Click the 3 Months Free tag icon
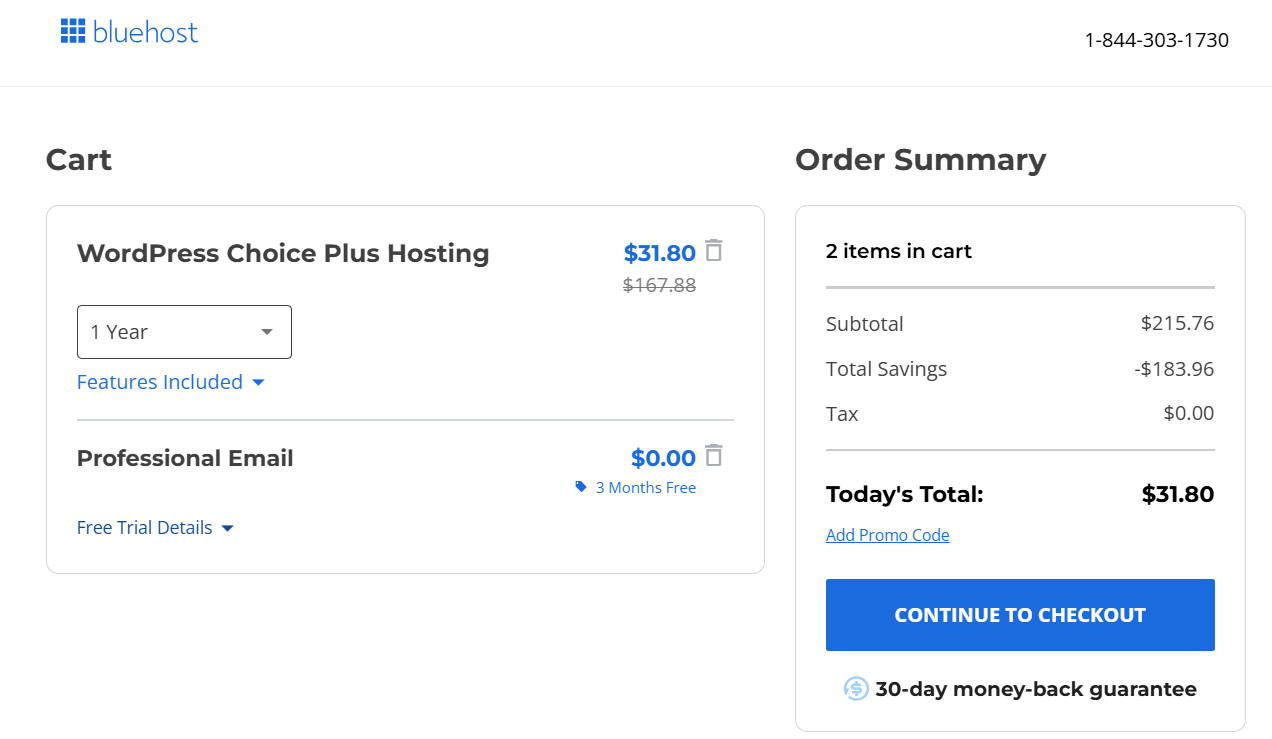 581,487
